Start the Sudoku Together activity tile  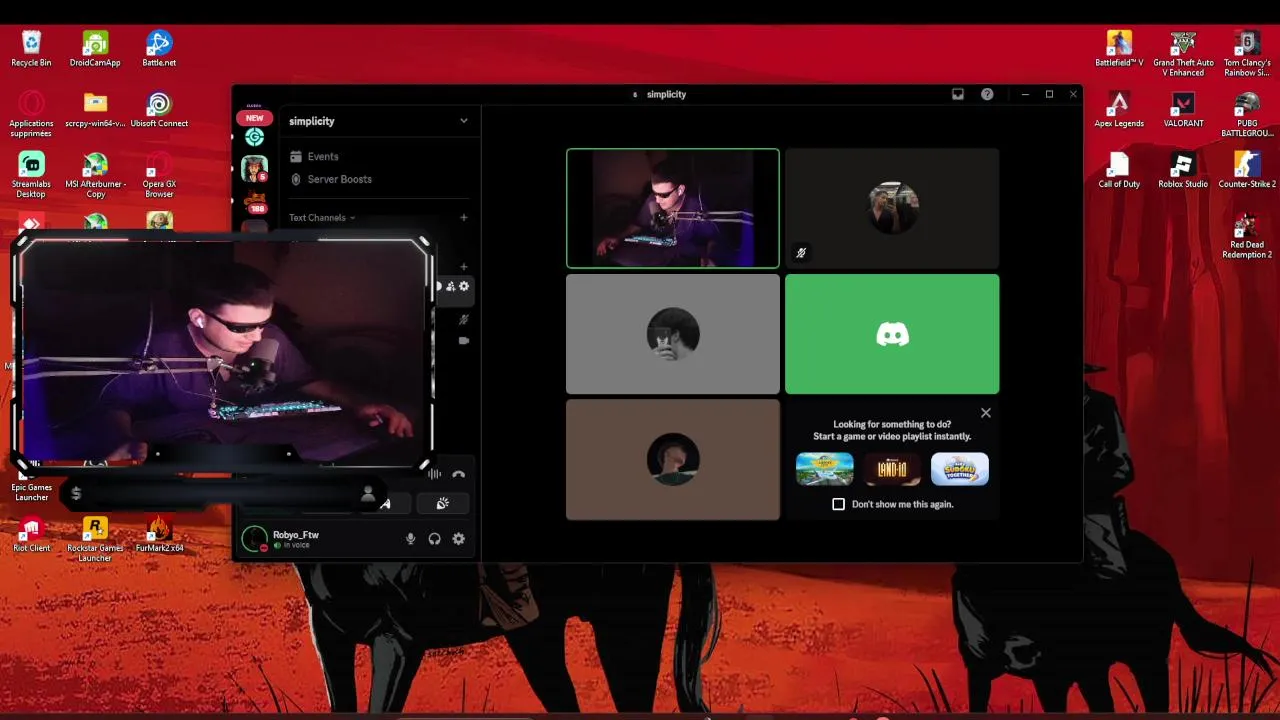(x=960, y=469)
